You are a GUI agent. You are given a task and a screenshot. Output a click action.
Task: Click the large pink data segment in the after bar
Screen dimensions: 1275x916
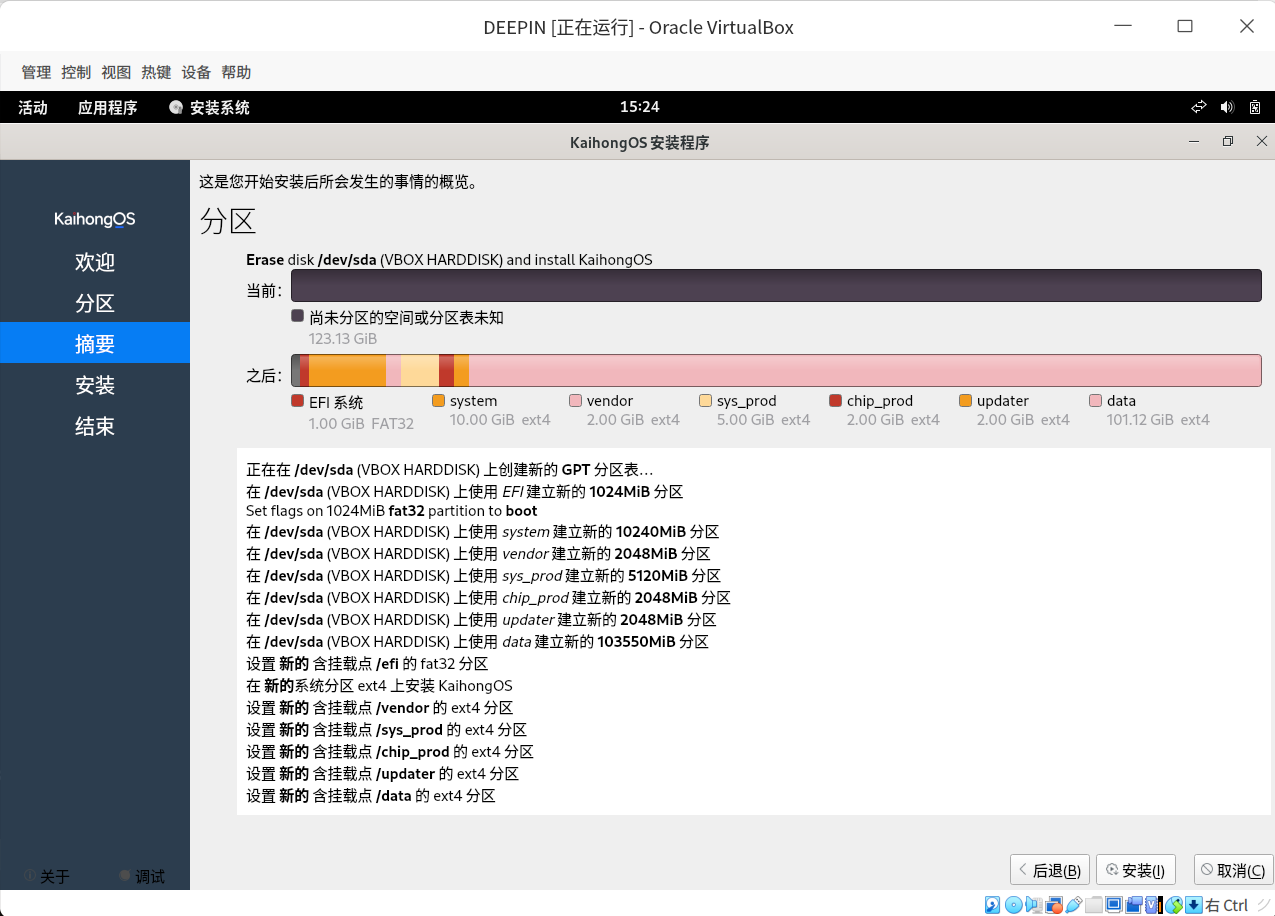865,370
